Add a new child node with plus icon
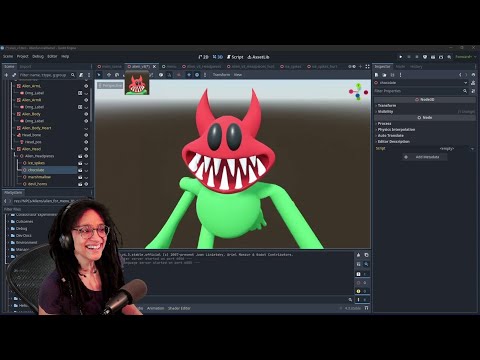The height and width of the screenshot is (360, 480). point(6,75)
